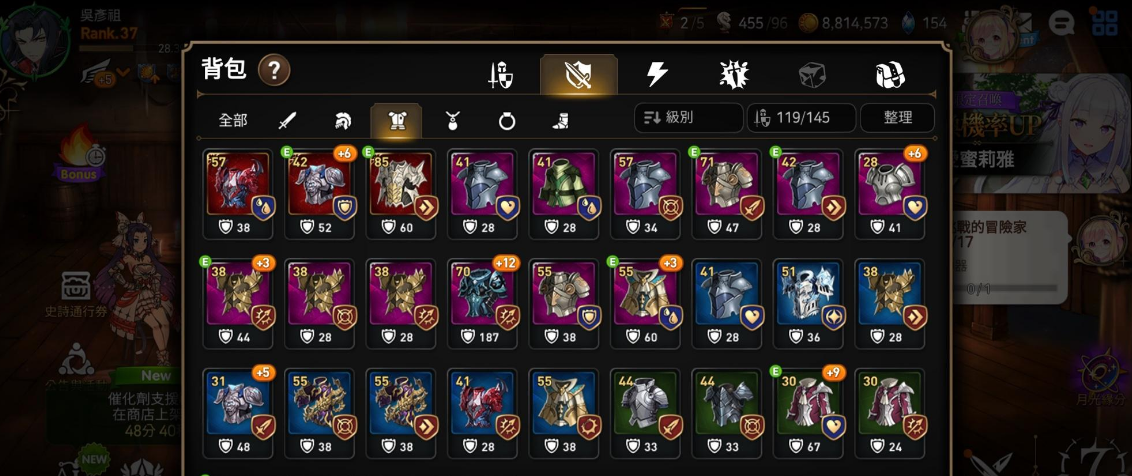Click the 整理 organize button

(x=897, y=118)
